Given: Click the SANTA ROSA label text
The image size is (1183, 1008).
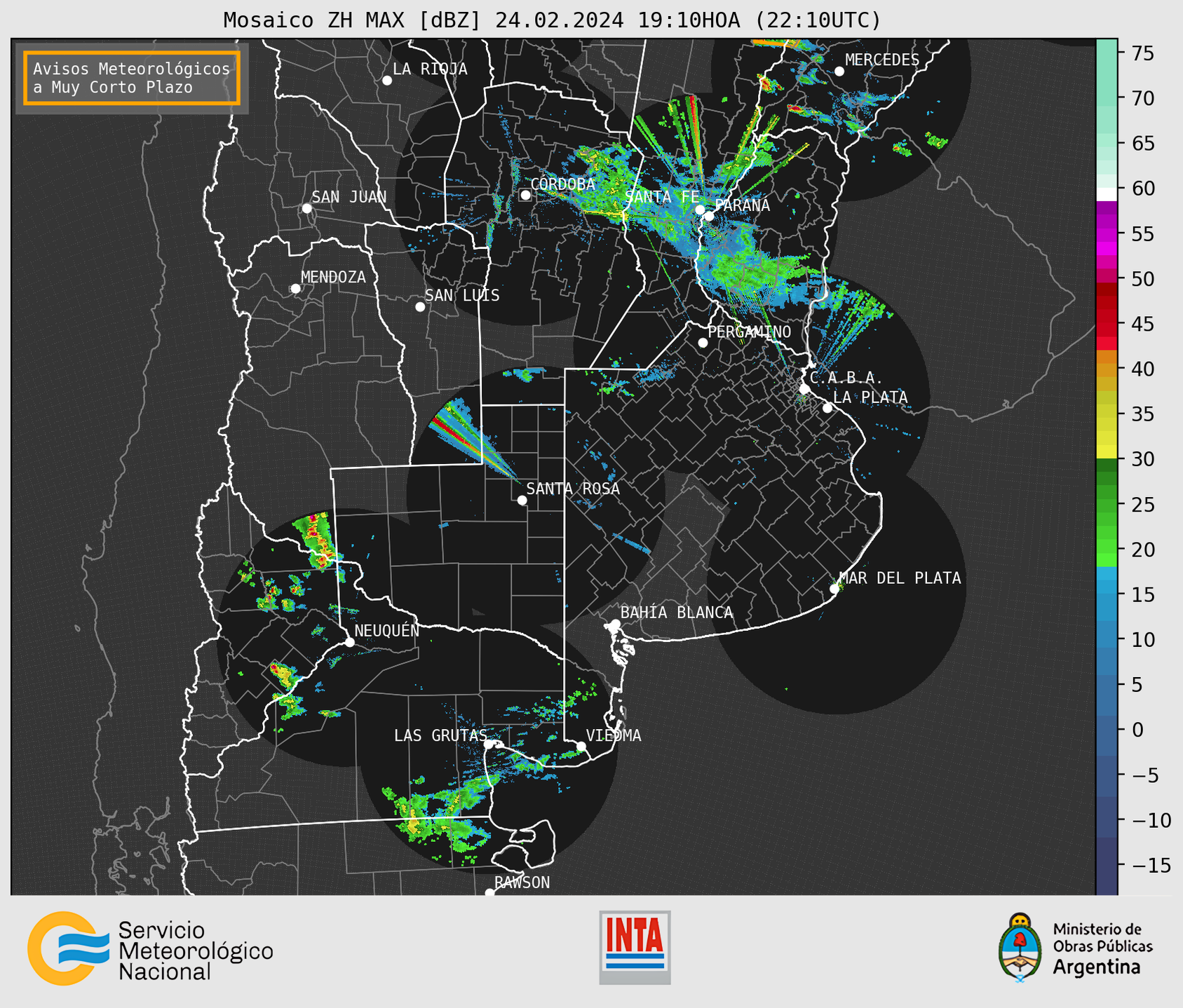Looking at the screenshot, I should (x=573, y=489).
